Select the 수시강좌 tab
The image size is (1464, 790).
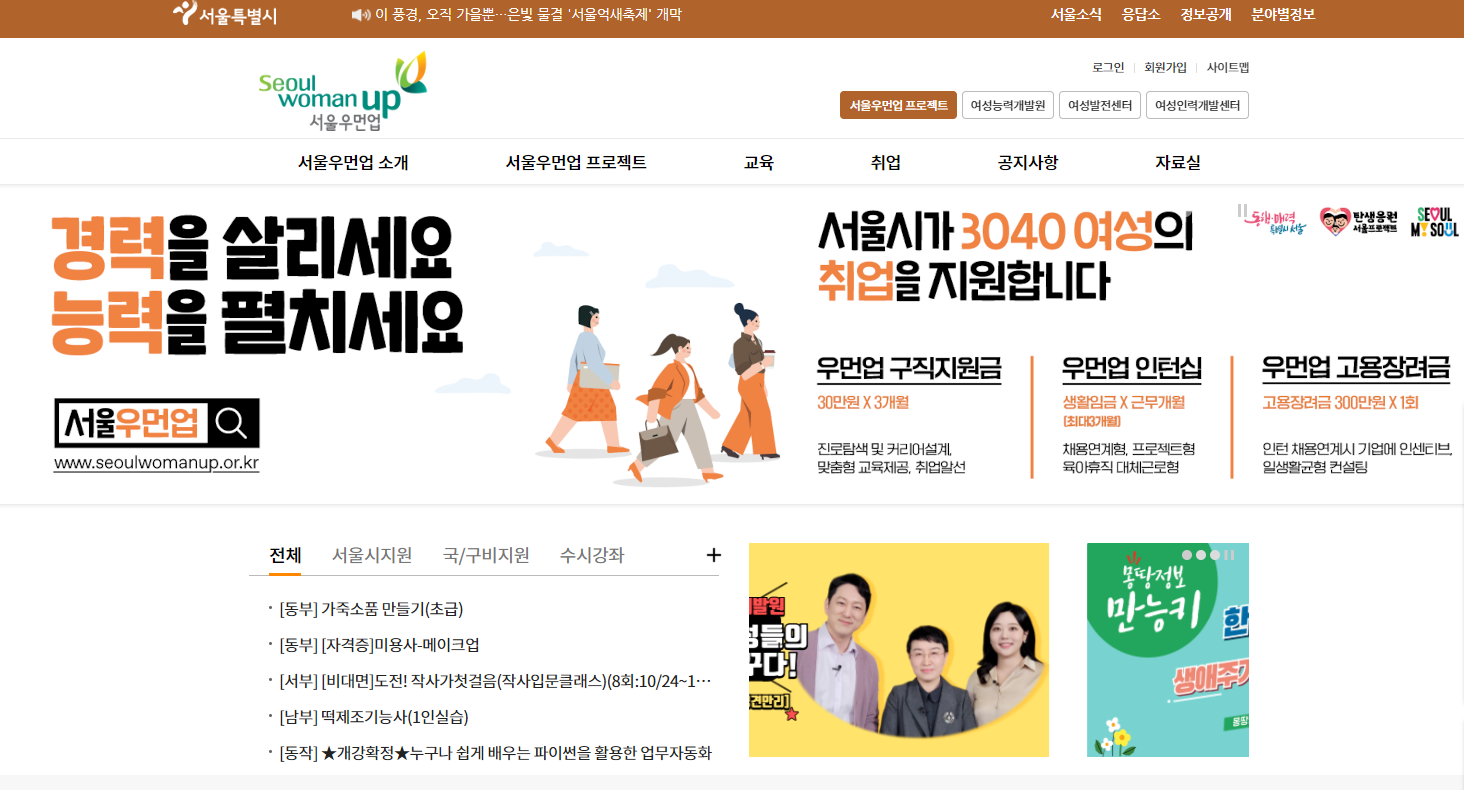[x=594, y=554]
